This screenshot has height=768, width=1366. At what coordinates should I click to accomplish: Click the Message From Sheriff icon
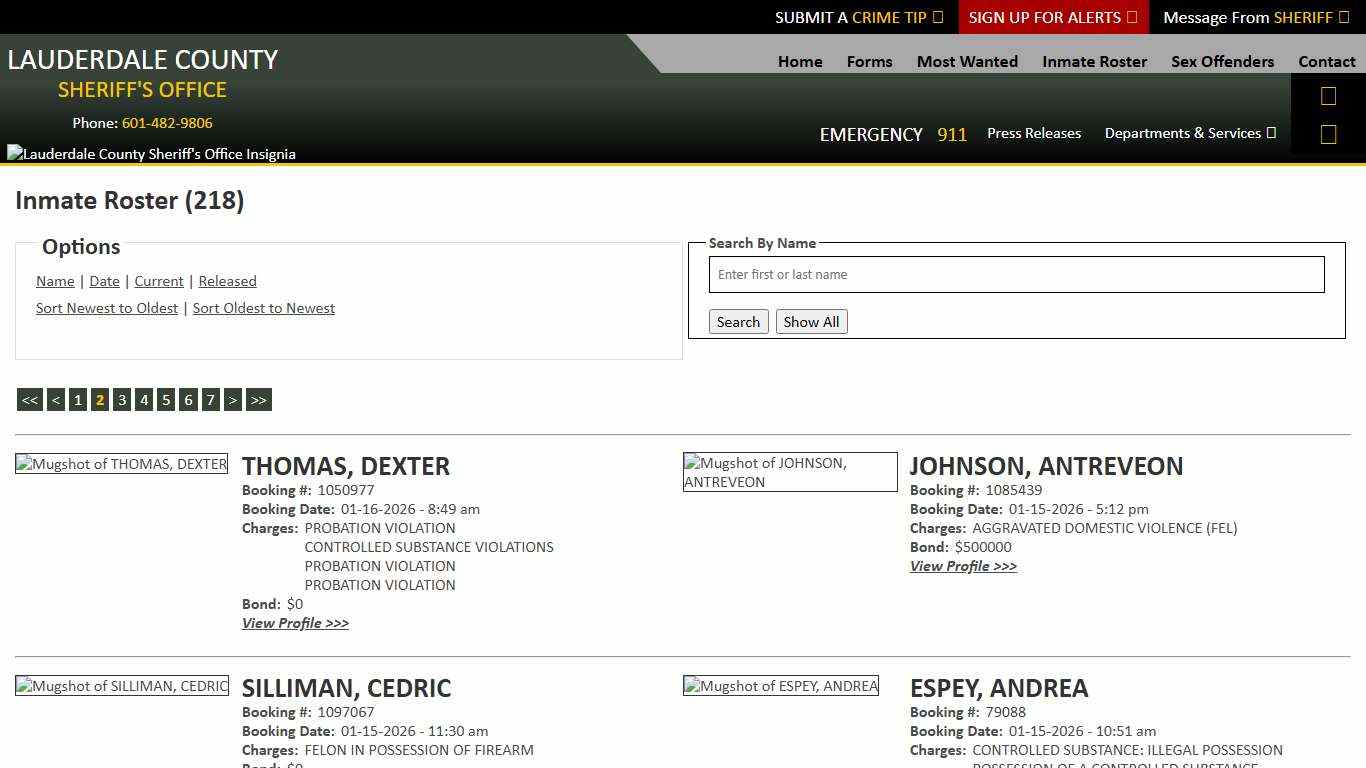click(1343, 17)
